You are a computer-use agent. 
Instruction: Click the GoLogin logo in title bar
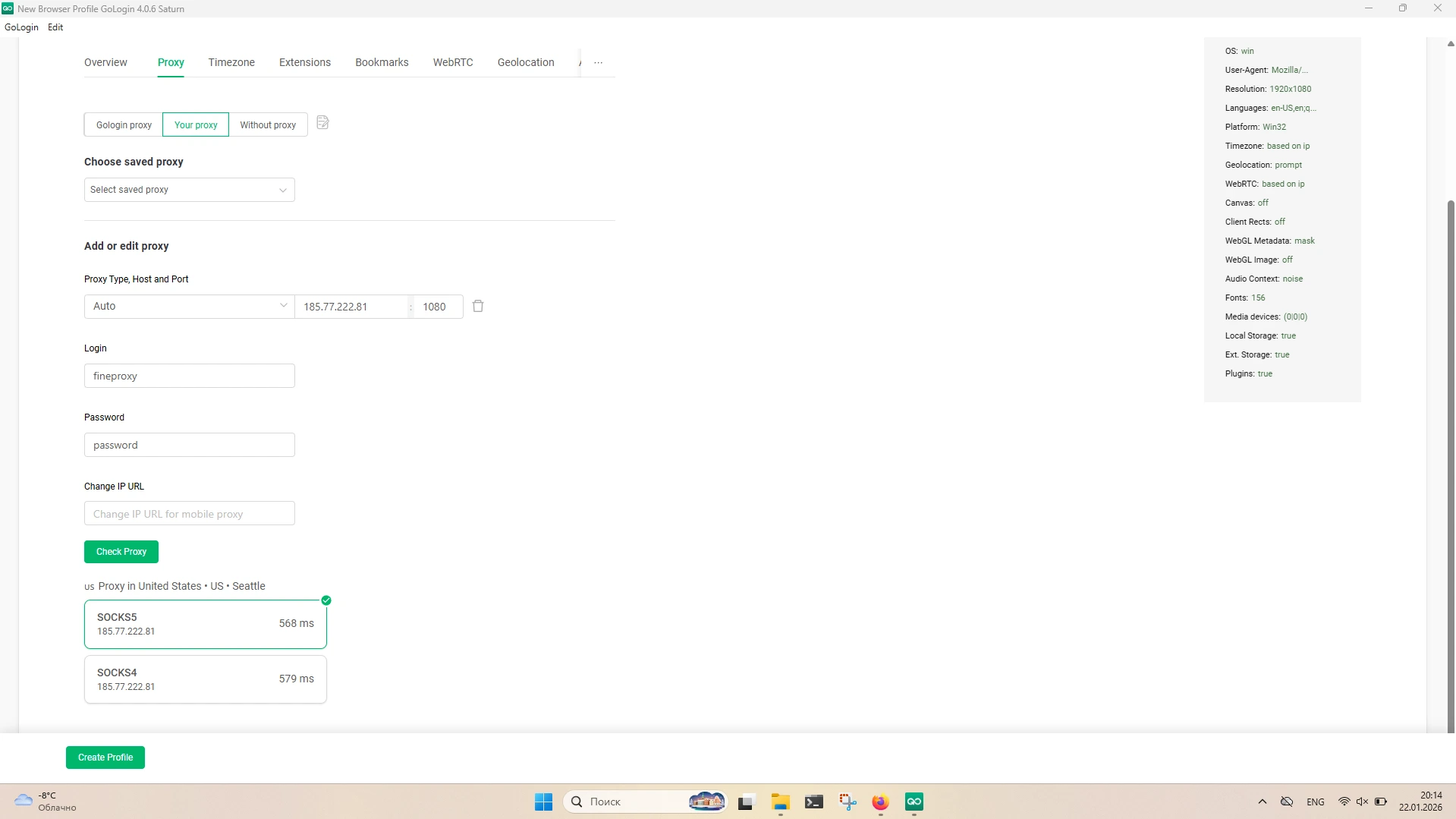pos(8,8)
